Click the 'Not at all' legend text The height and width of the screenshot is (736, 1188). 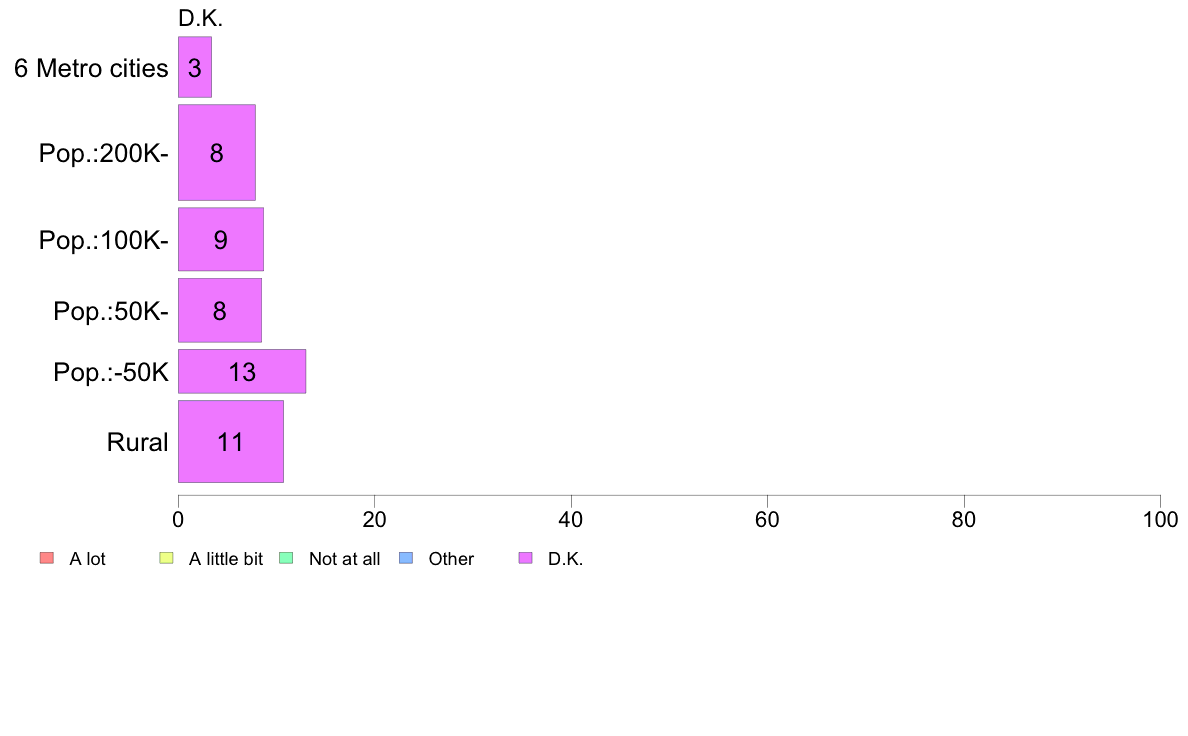(344, 559)
